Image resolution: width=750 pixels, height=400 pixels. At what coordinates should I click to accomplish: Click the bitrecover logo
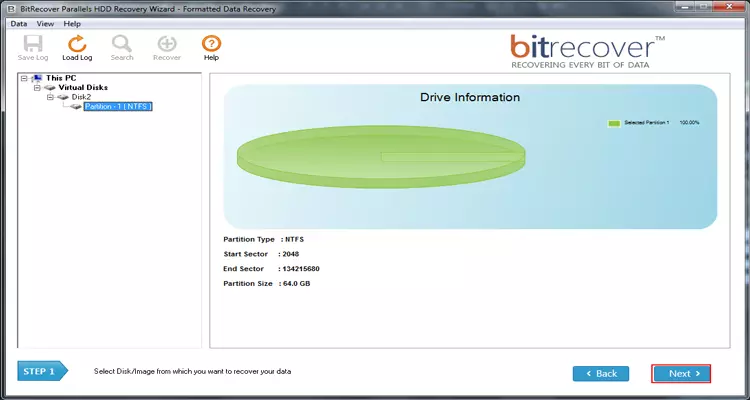click(587, 52)
